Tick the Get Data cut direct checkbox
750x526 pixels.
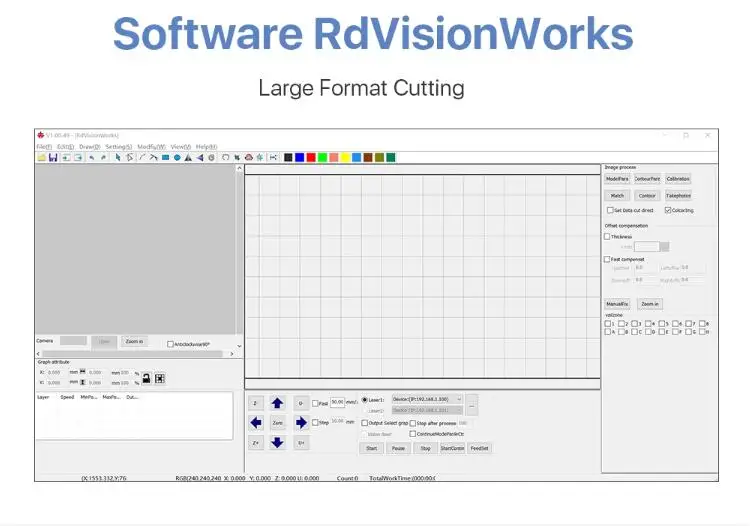pos(610,210)
